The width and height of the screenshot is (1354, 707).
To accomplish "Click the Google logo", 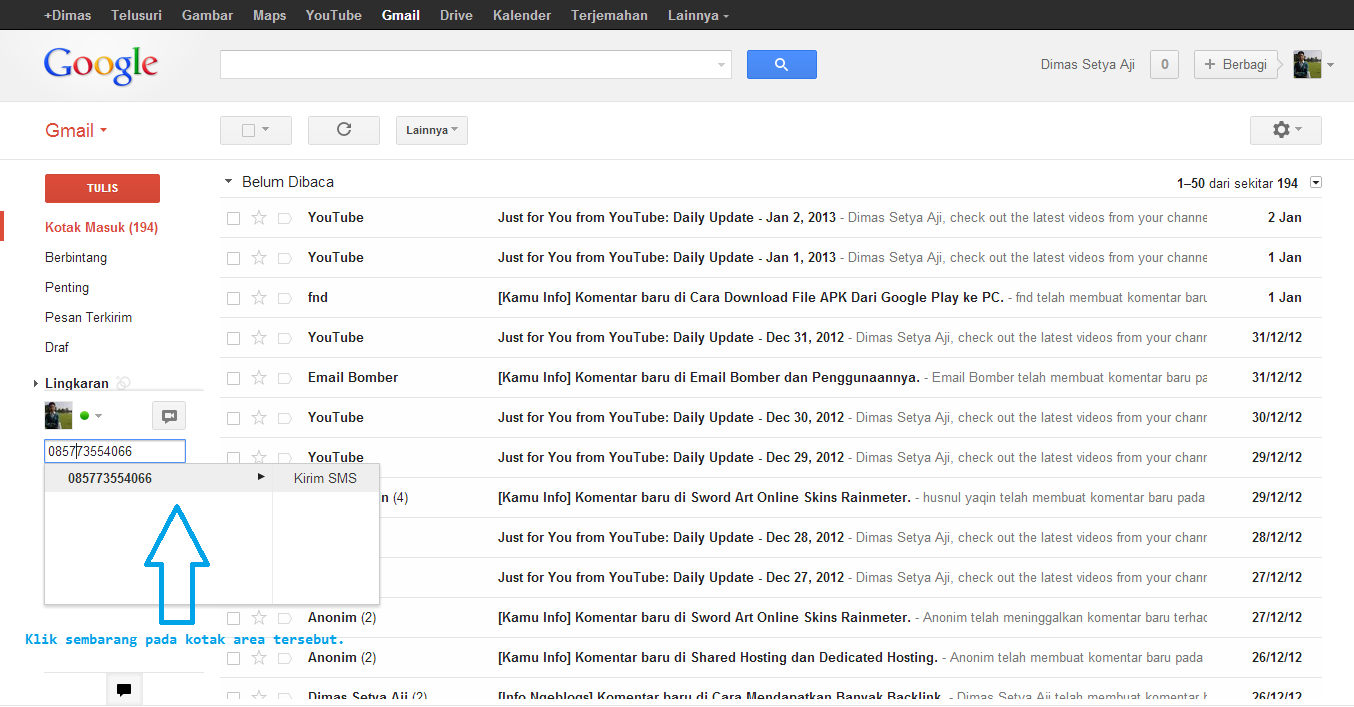I will (x=101, y=65).
